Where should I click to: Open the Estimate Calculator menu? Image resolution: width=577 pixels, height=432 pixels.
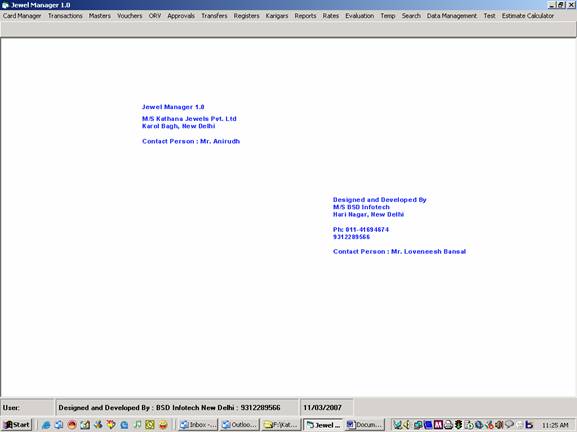528,16
